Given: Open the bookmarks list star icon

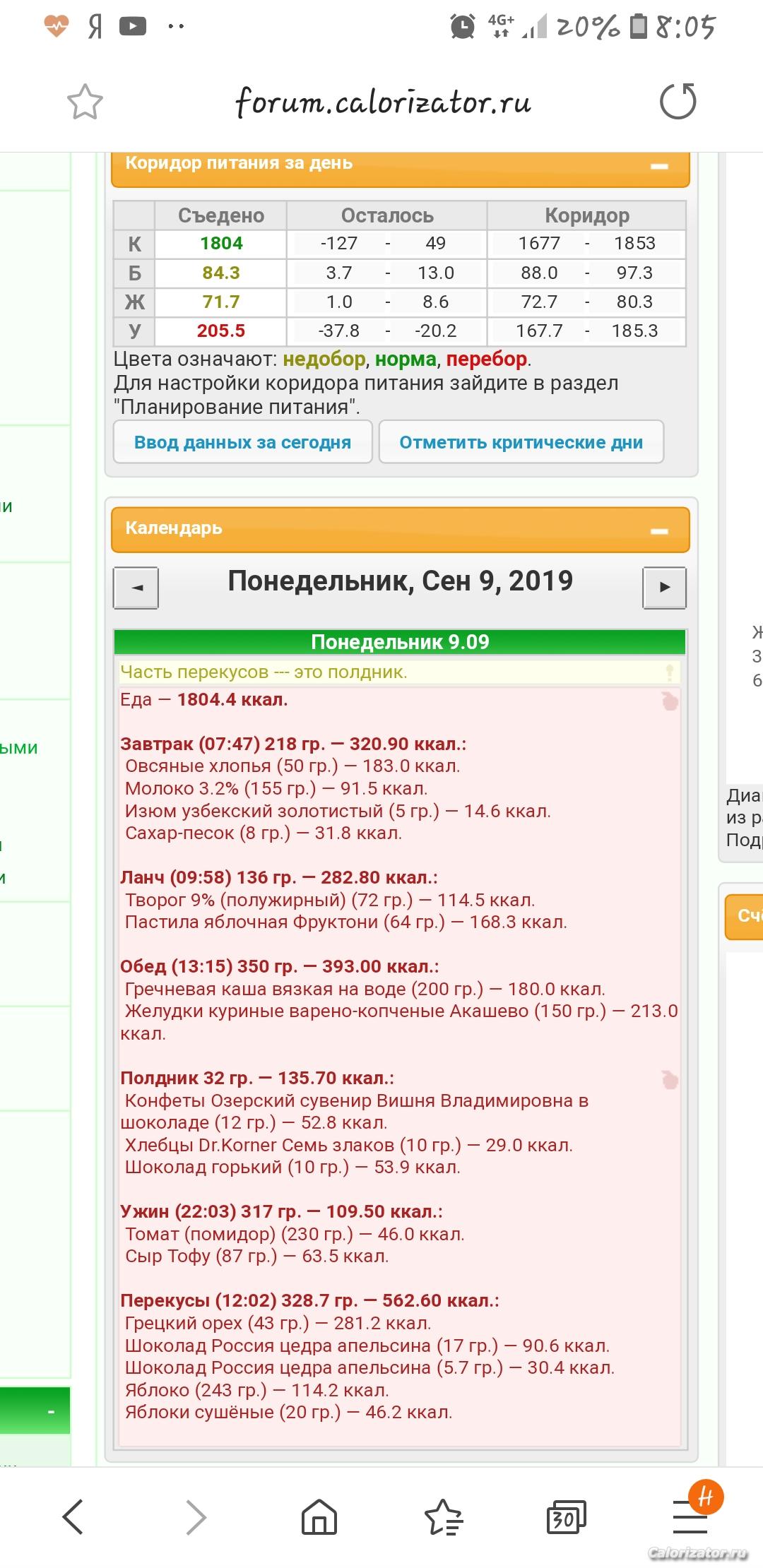Looking at the screenshot, I should point(443,1516).
